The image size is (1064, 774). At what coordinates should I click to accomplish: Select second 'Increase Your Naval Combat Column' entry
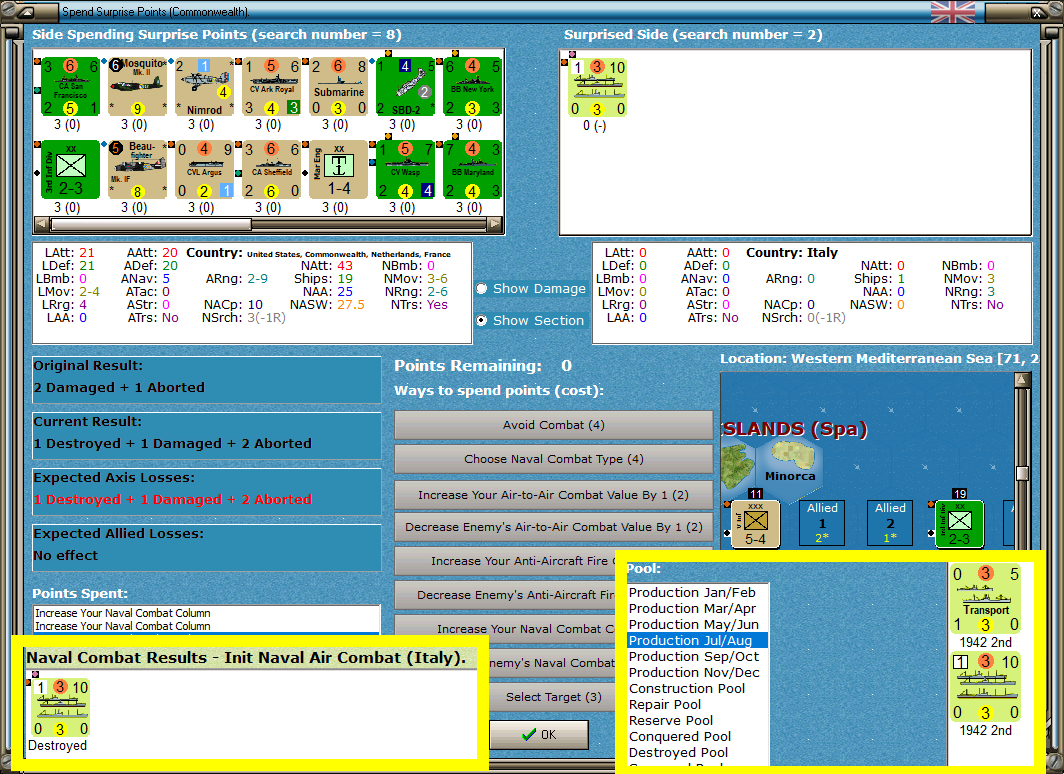coord(206,626)
